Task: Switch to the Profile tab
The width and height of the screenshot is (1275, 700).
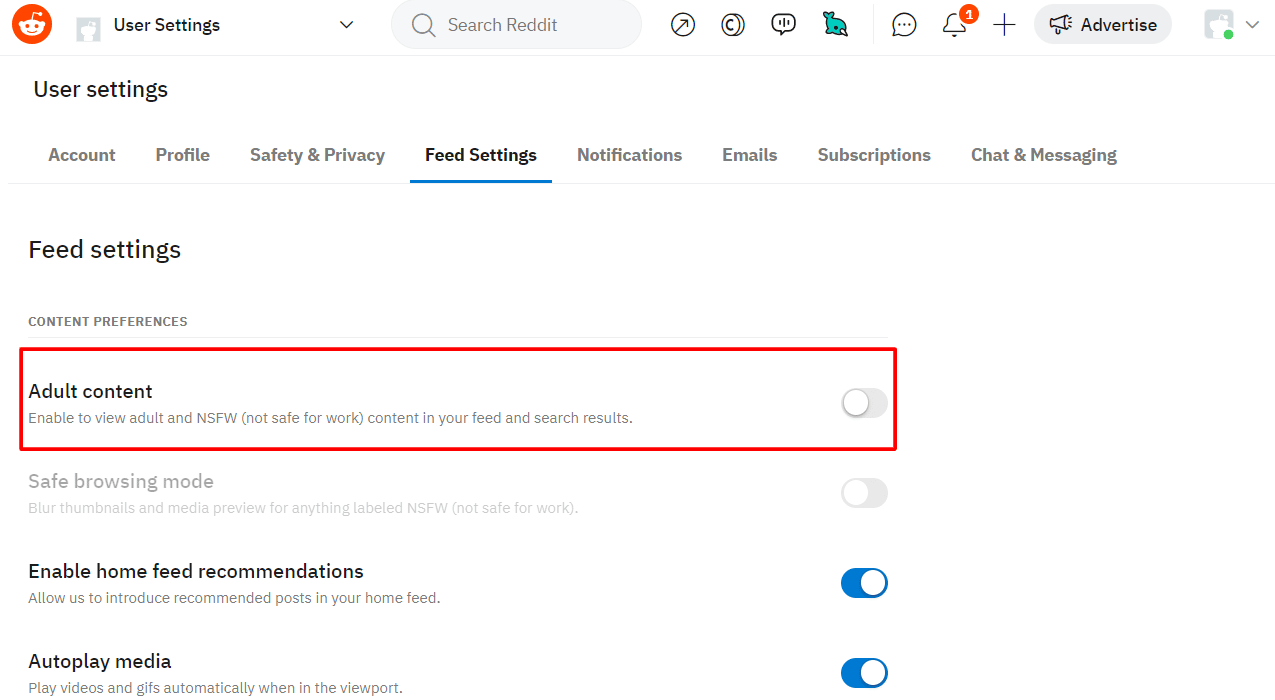Action: pyautogui.click(x=183, y=155)
